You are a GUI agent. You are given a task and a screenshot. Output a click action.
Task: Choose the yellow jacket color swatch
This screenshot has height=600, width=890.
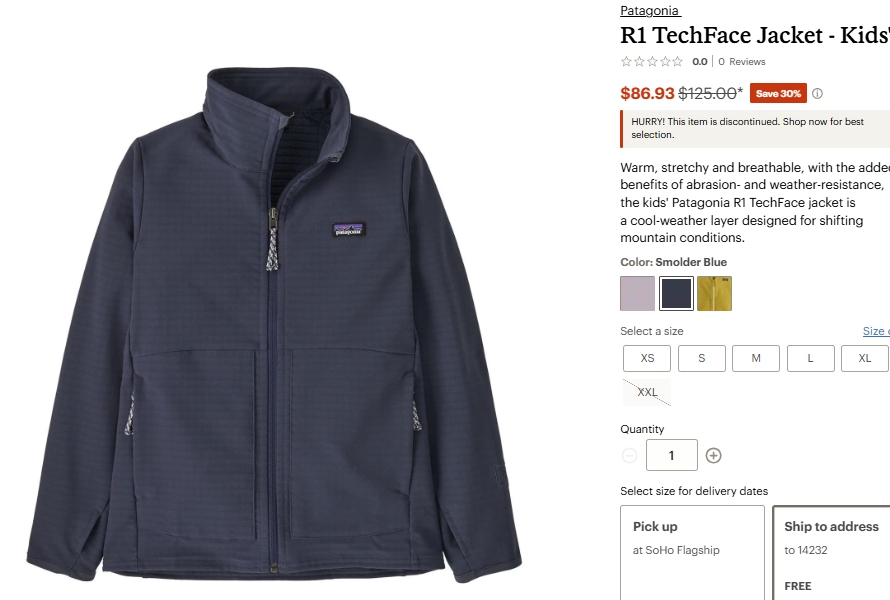pos(714,293)
